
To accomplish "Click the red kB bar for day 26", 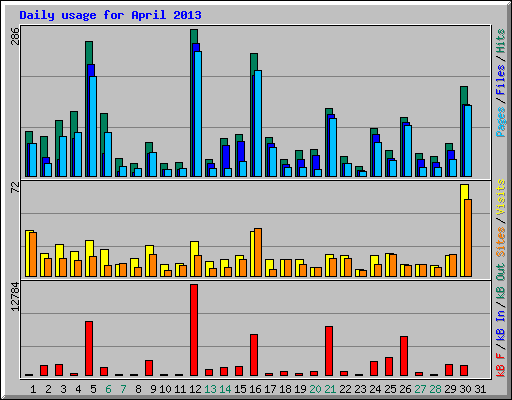I will (404, 356).
